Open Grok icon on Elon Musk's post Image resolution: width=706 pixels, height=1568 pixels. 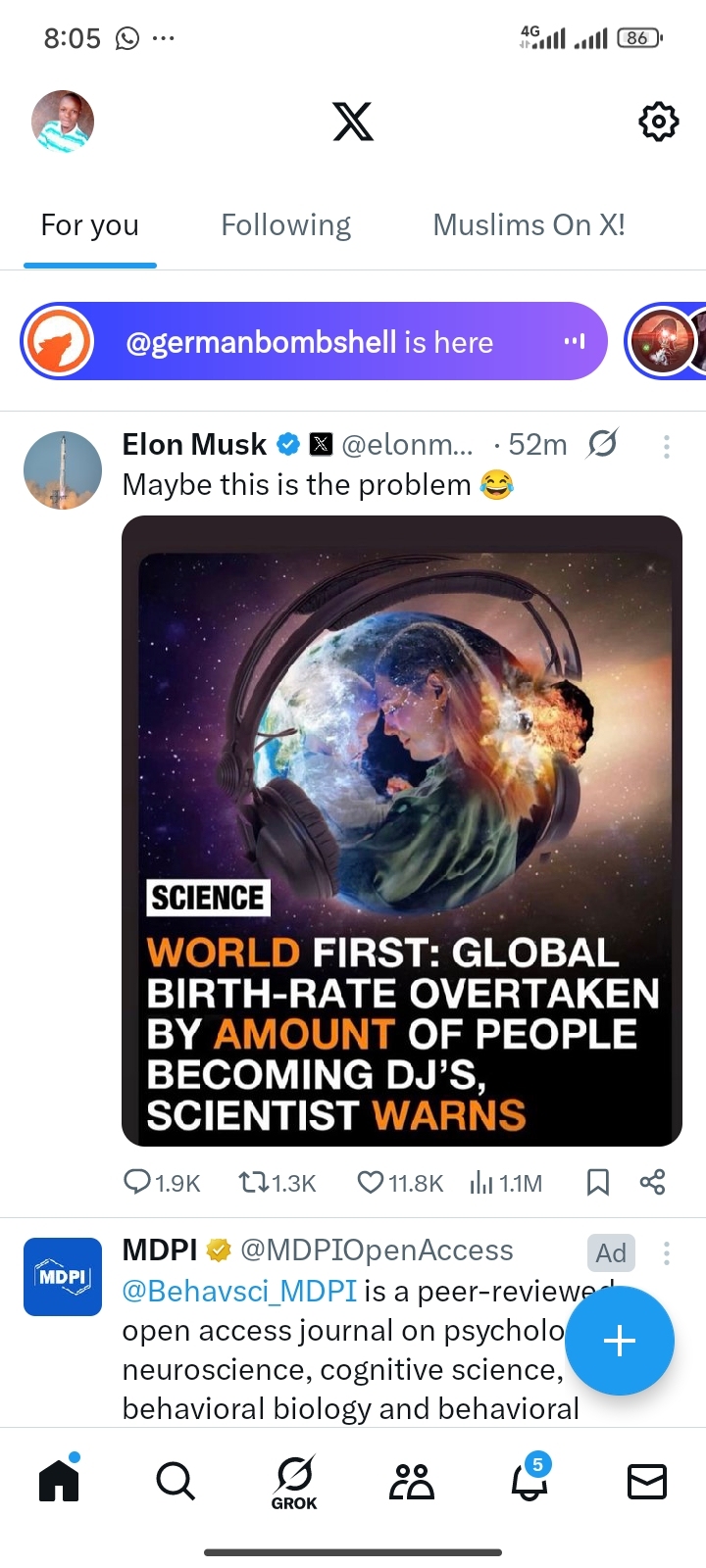pos(602,445)
